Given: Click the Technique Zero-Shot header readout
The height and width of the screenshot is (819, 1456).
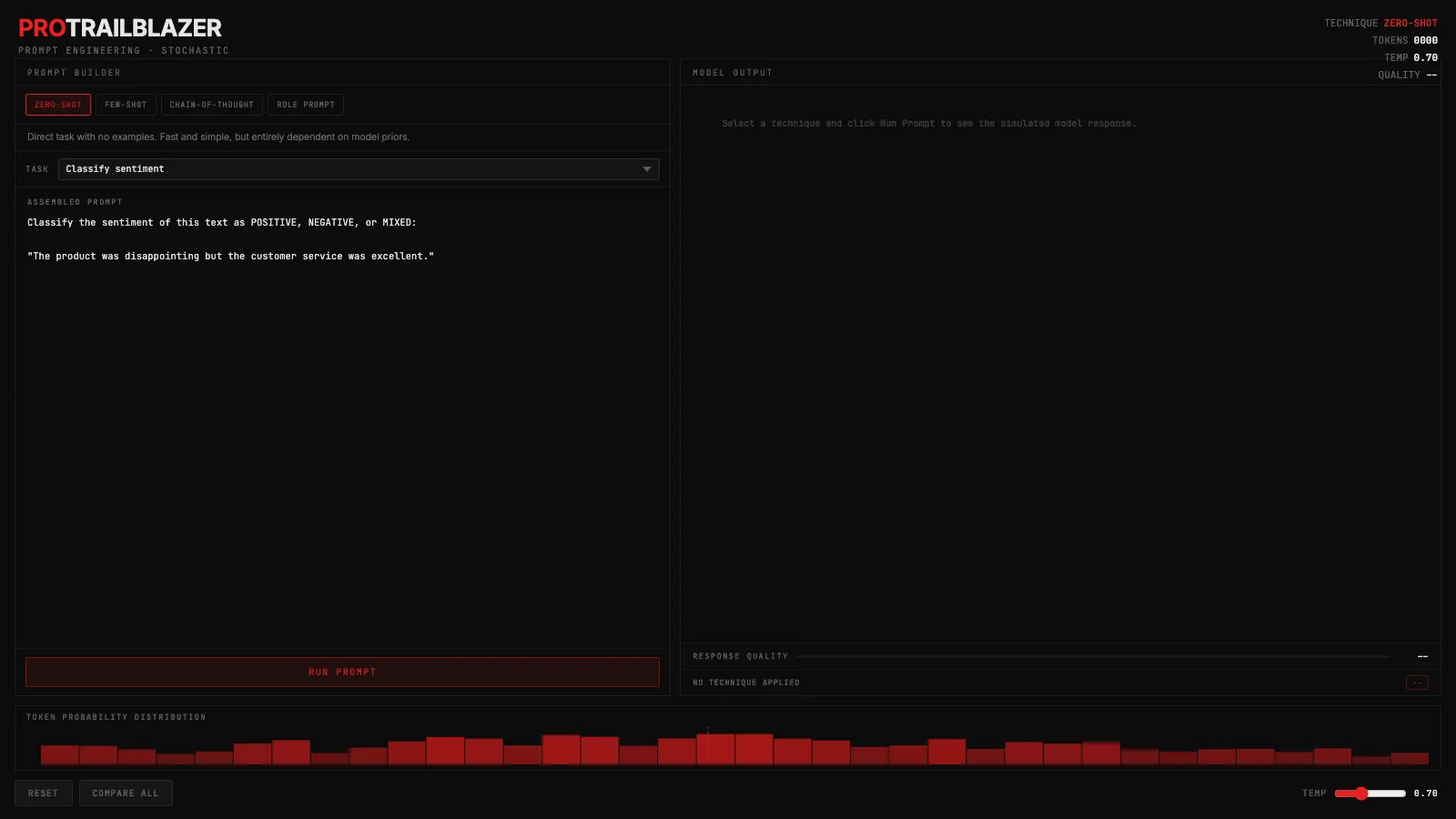Looking at the screenshot, I should click(x=1380, y=23).
